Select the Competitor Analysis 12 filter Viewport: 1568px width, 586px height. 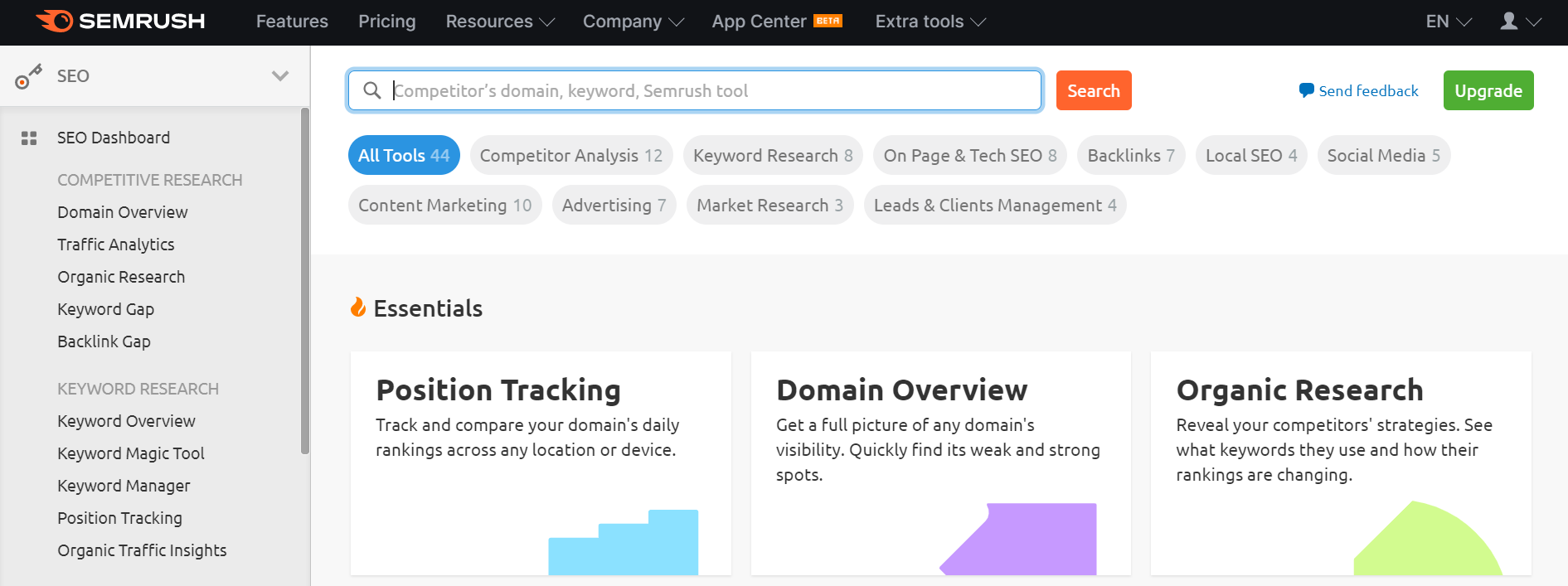[x=571, y=155]
